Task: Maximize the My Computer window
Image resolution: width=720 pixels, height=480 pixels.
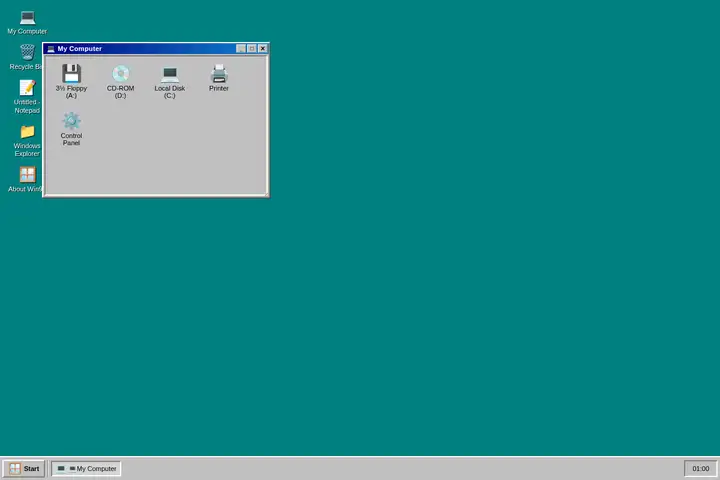Action: point(252,48)
